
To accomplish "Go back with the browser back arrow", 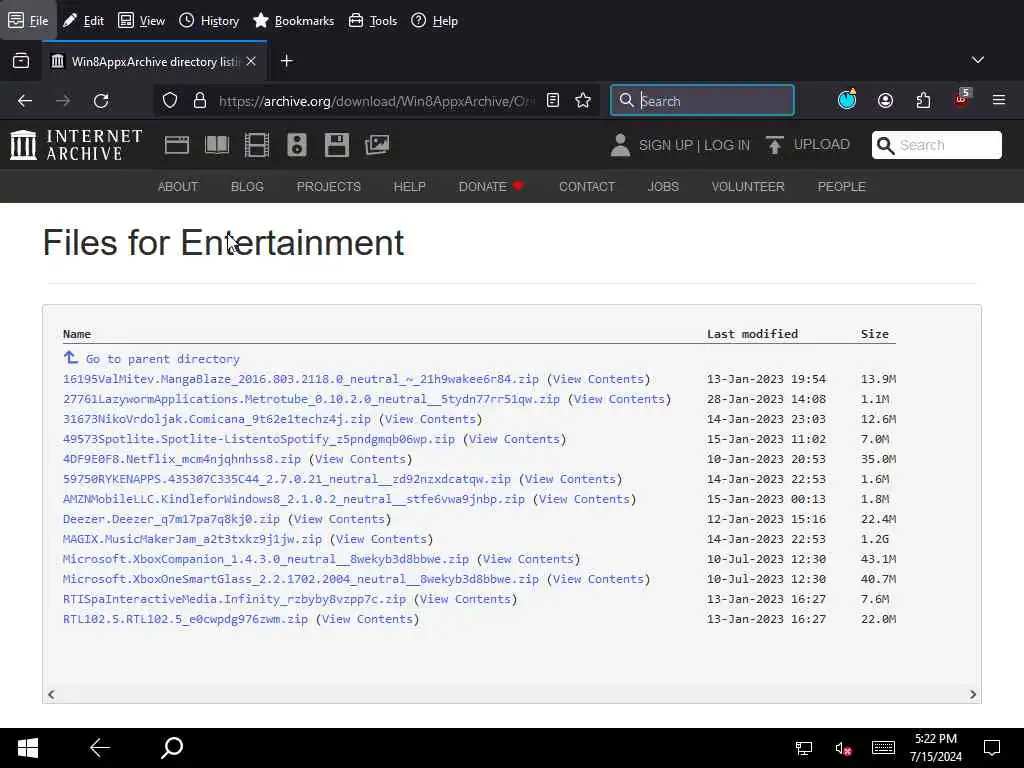I will coord(25,101).
